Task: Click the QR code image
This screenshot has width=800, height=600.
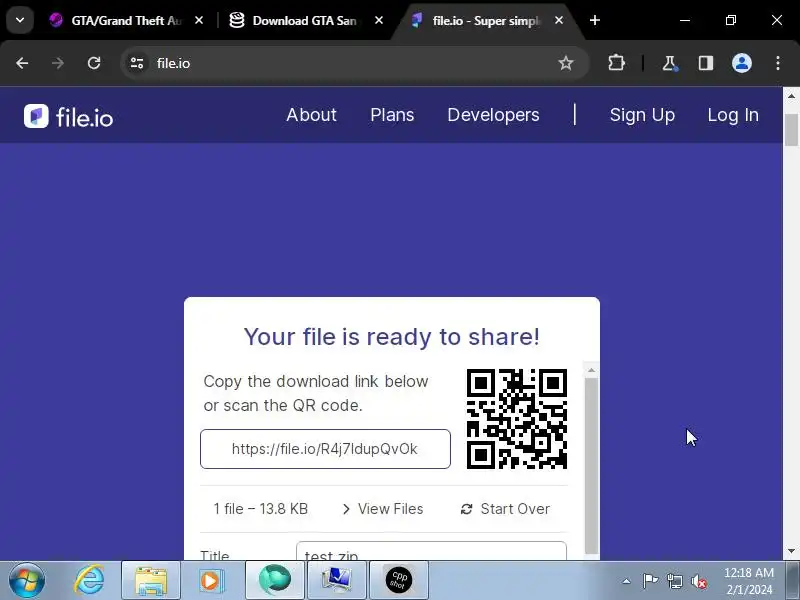Action: (x=516, y=419)
